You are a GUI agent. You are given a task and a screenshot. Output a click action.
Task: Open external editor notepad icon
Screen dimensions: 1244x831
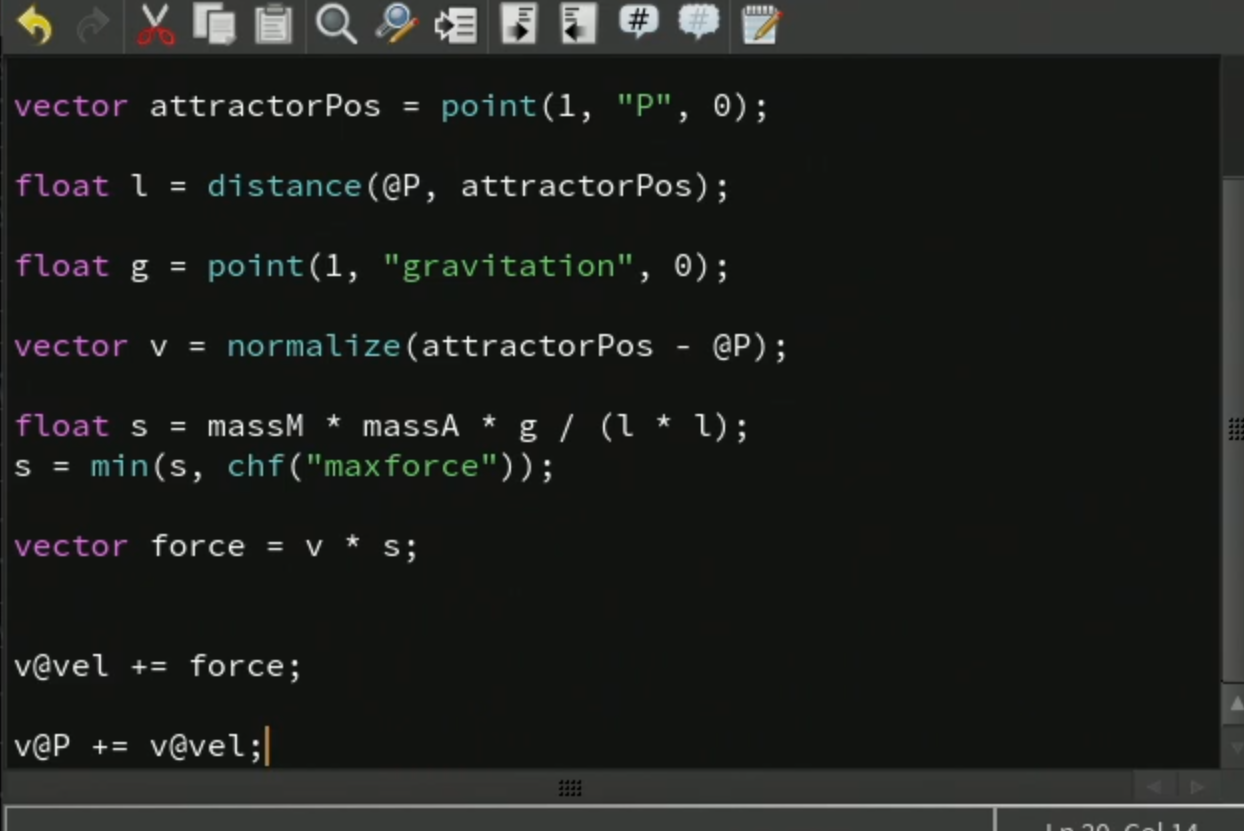click(x=761, y=25)
